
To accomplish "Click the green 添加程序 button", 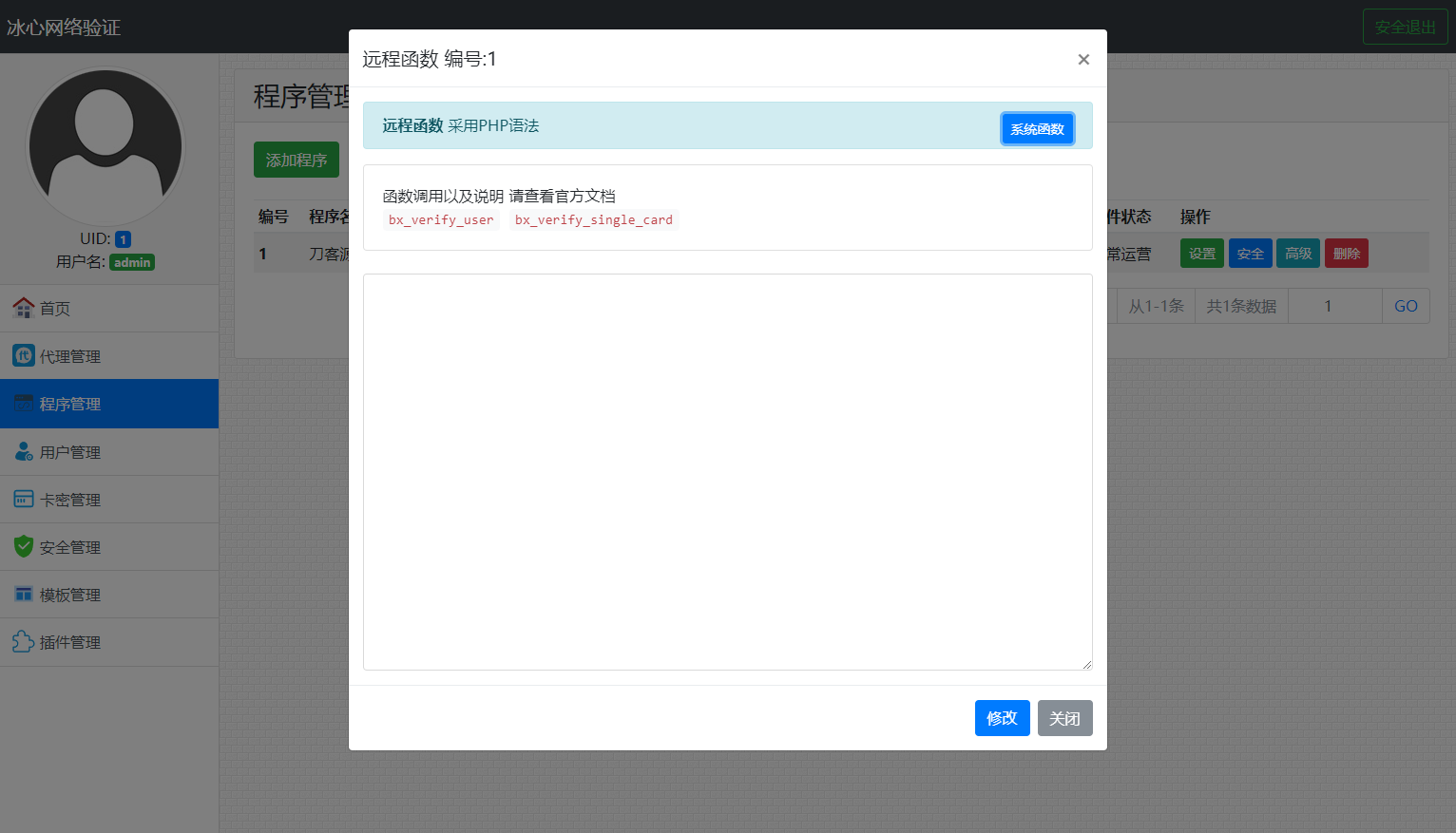I will (297, 160).
